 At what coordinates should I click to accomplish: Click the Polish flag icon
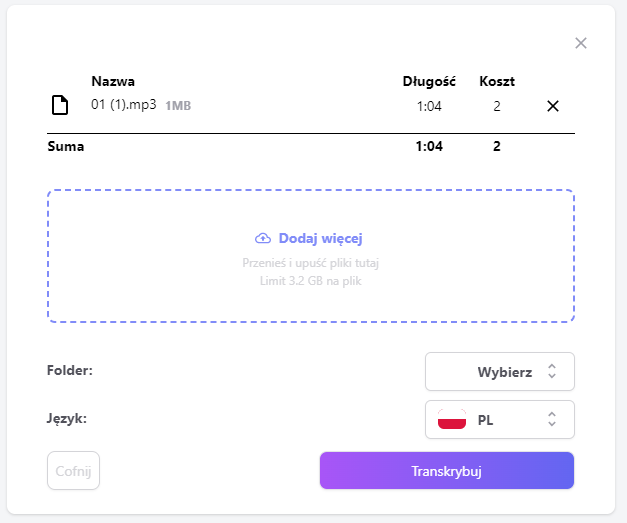pyautogui.click(x=452, y=419)
